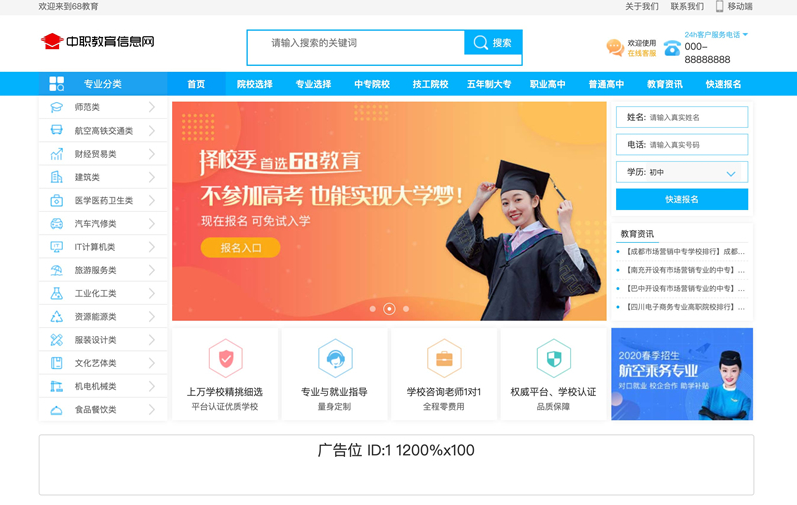Click the 服装设计类 scissors icon

[56, 340]
